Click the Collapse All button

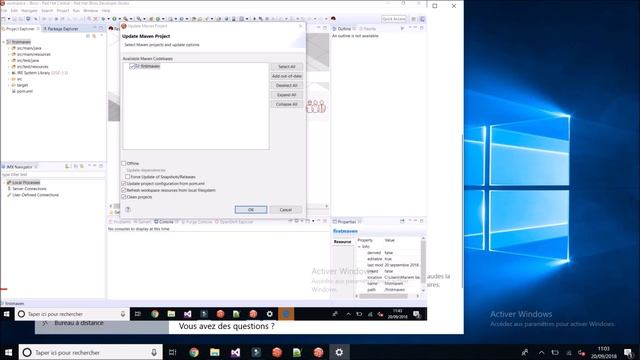[x=287, y=104]
